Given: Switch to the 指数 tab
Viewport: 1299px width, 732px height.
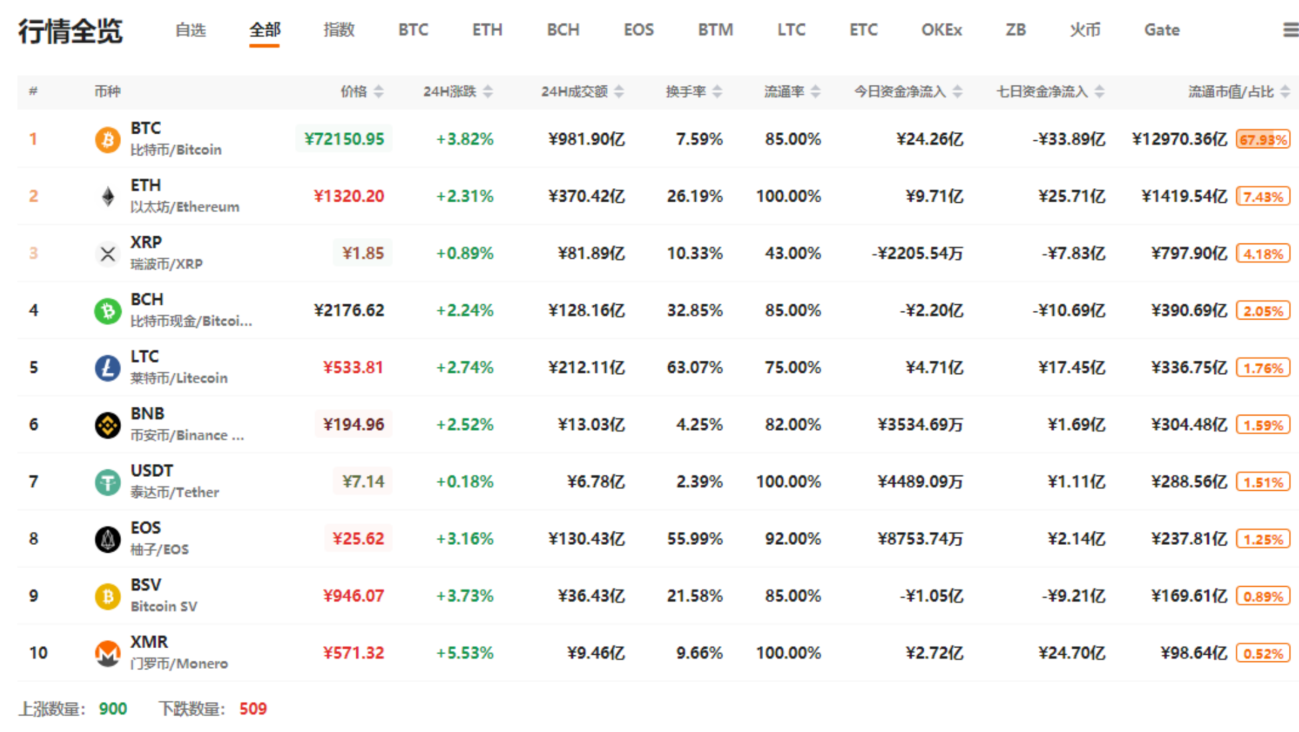Looking at the screenshot, I should click(x=339, y=30).
